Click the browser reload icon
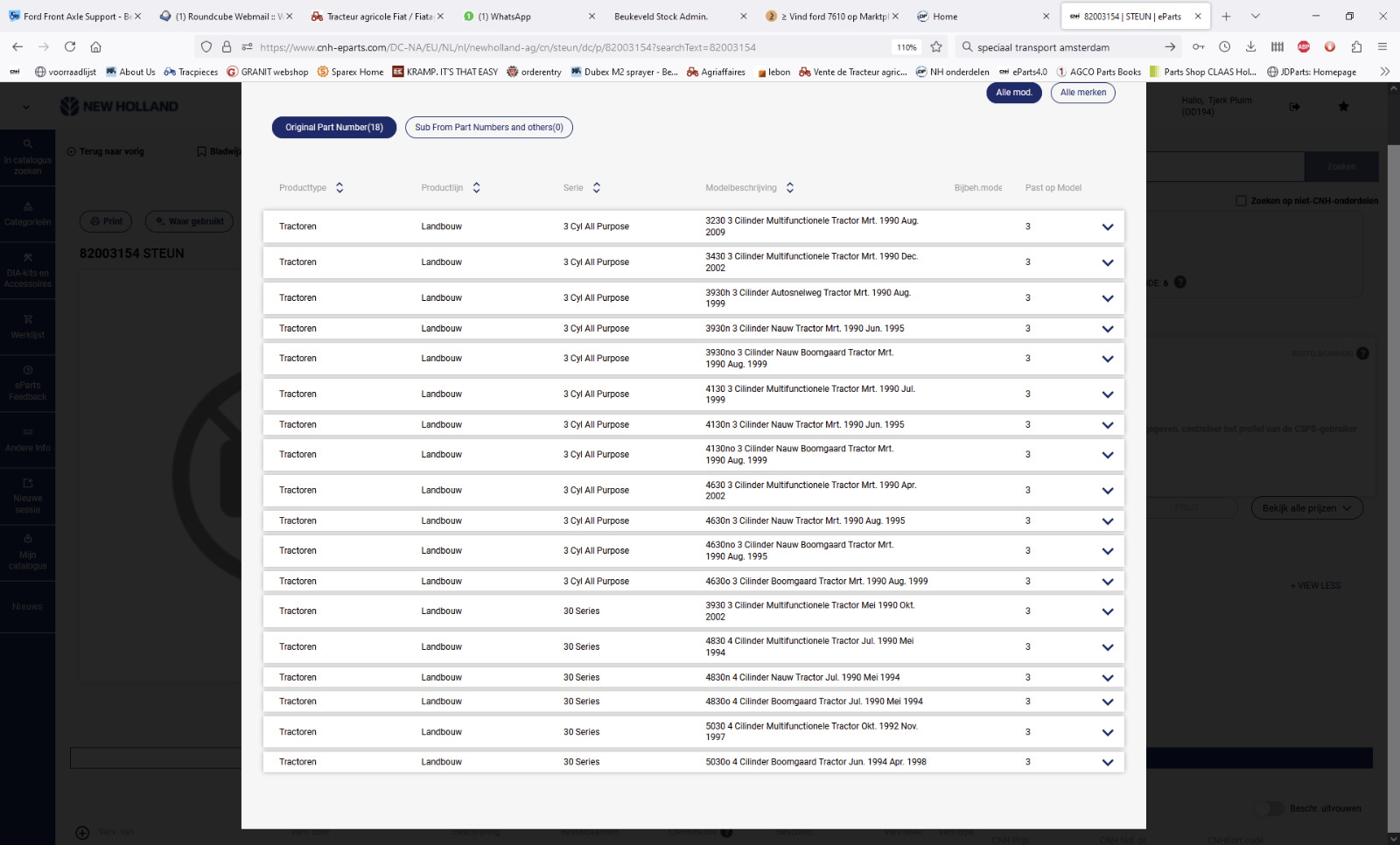This screenshot has width=1400, height=845. pyautogui.click(x=70, y=47)
